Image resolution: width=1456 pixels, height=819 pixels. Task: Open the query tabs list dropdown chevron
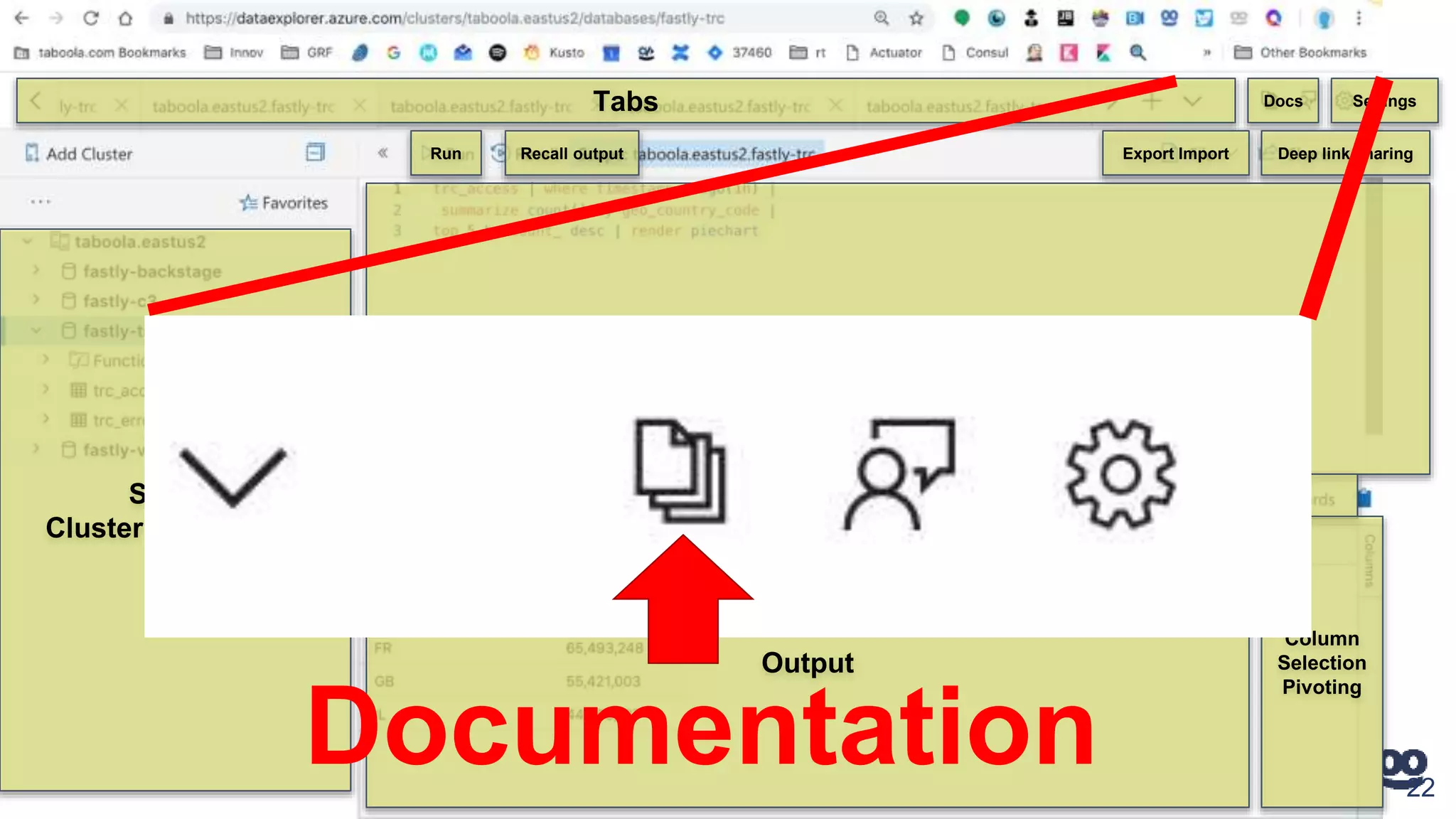(1192, 102)
